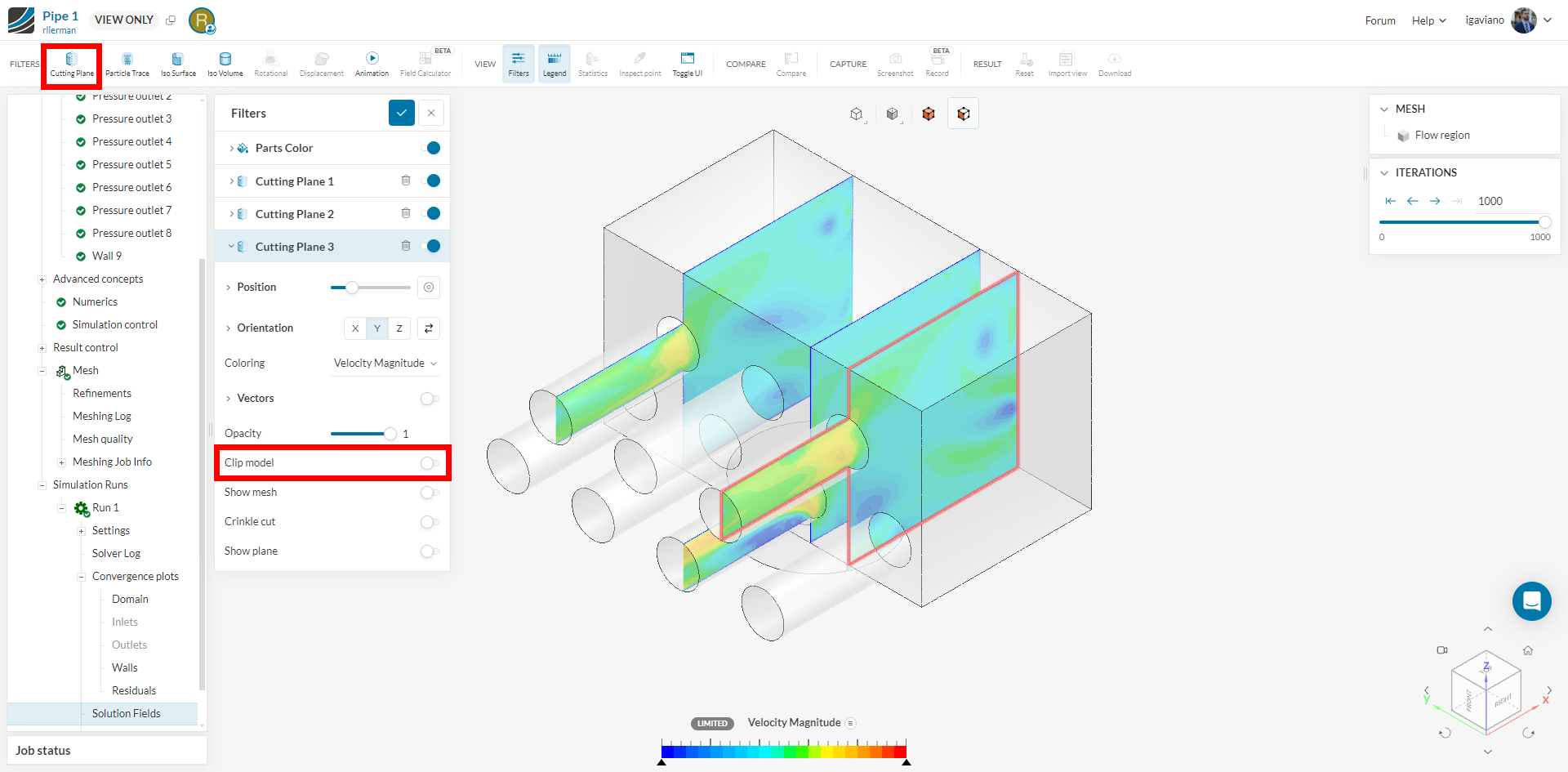Delete Cutting Plane 1 with trash icon

tap(406, 181)
